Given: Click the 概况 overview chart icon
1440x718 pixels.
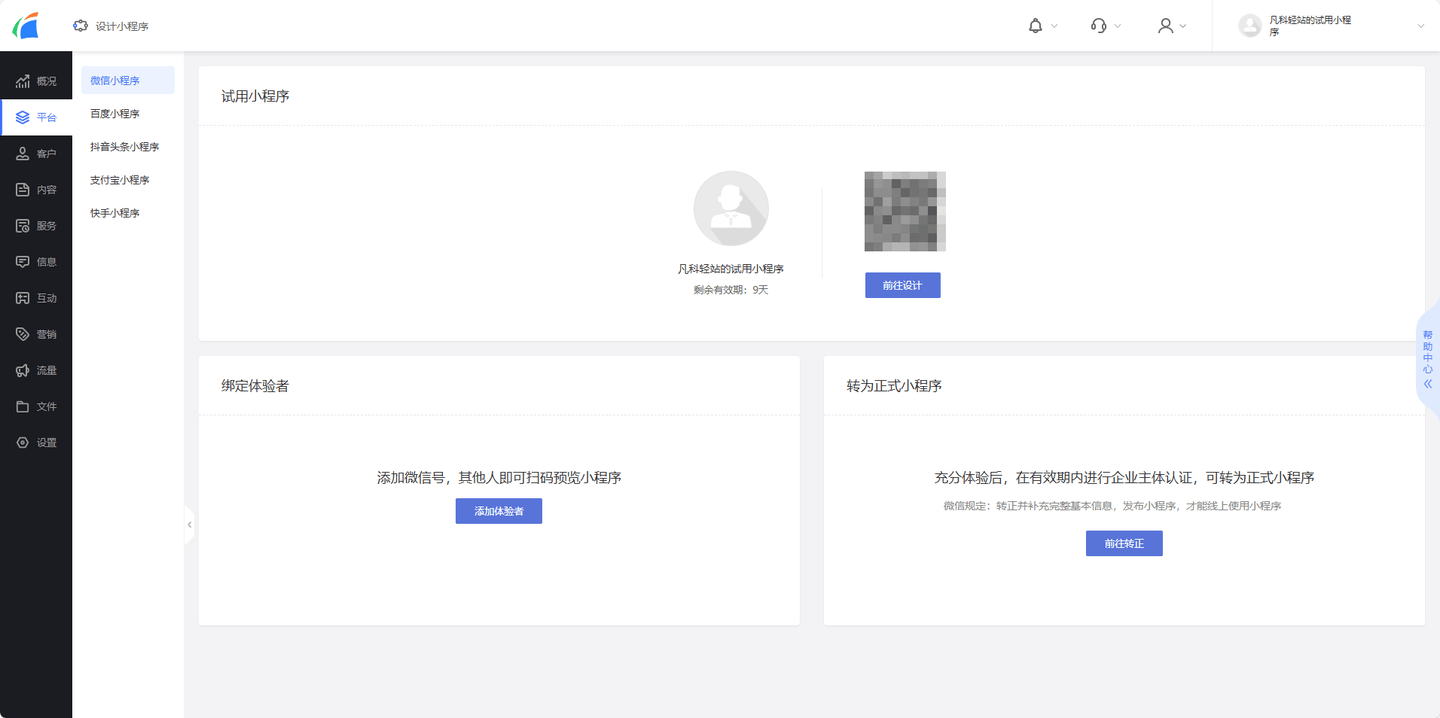Looking at the screenshot, I should (23, 81).
